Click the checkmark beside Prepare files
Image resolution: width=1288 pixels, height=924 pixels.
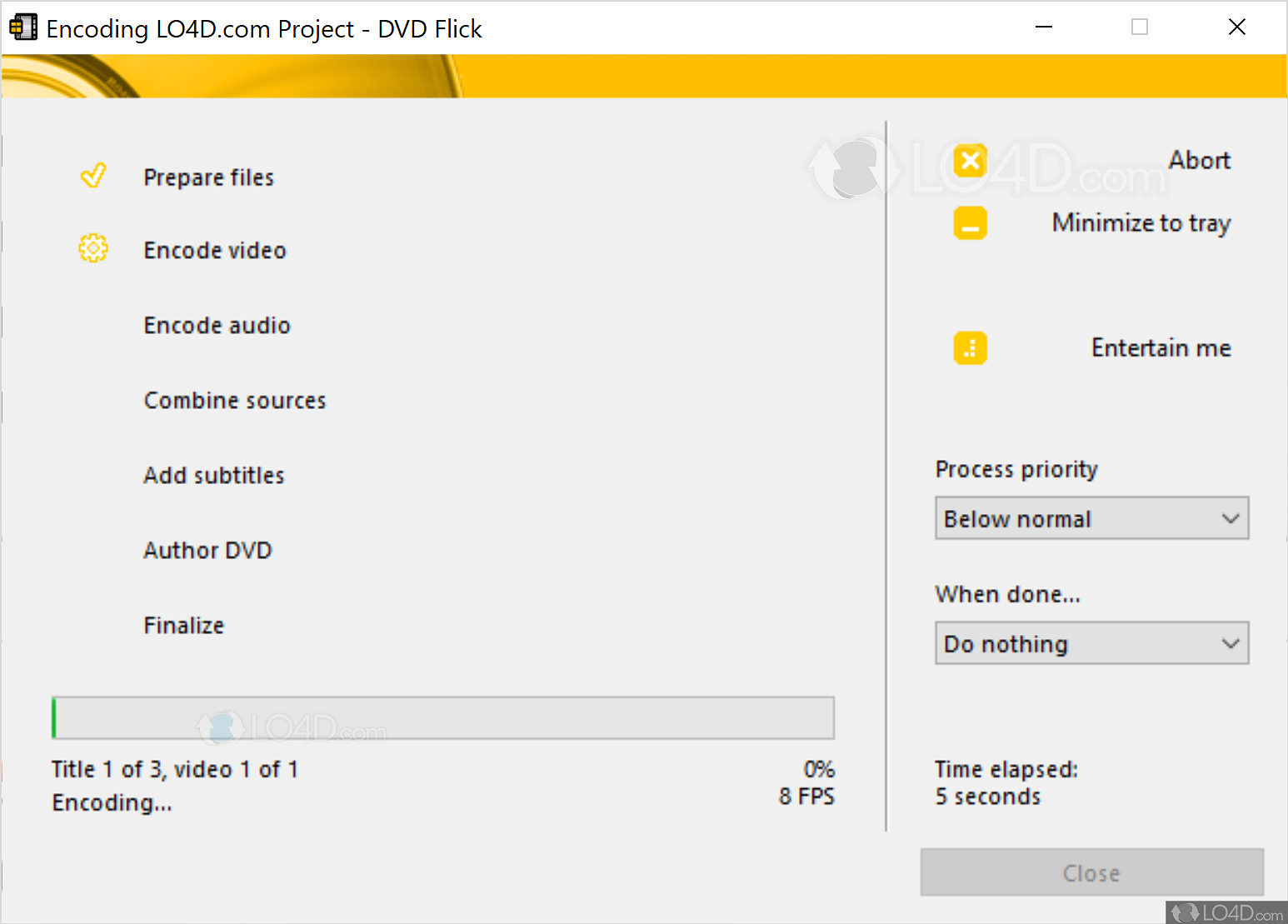tap(93, 176)
